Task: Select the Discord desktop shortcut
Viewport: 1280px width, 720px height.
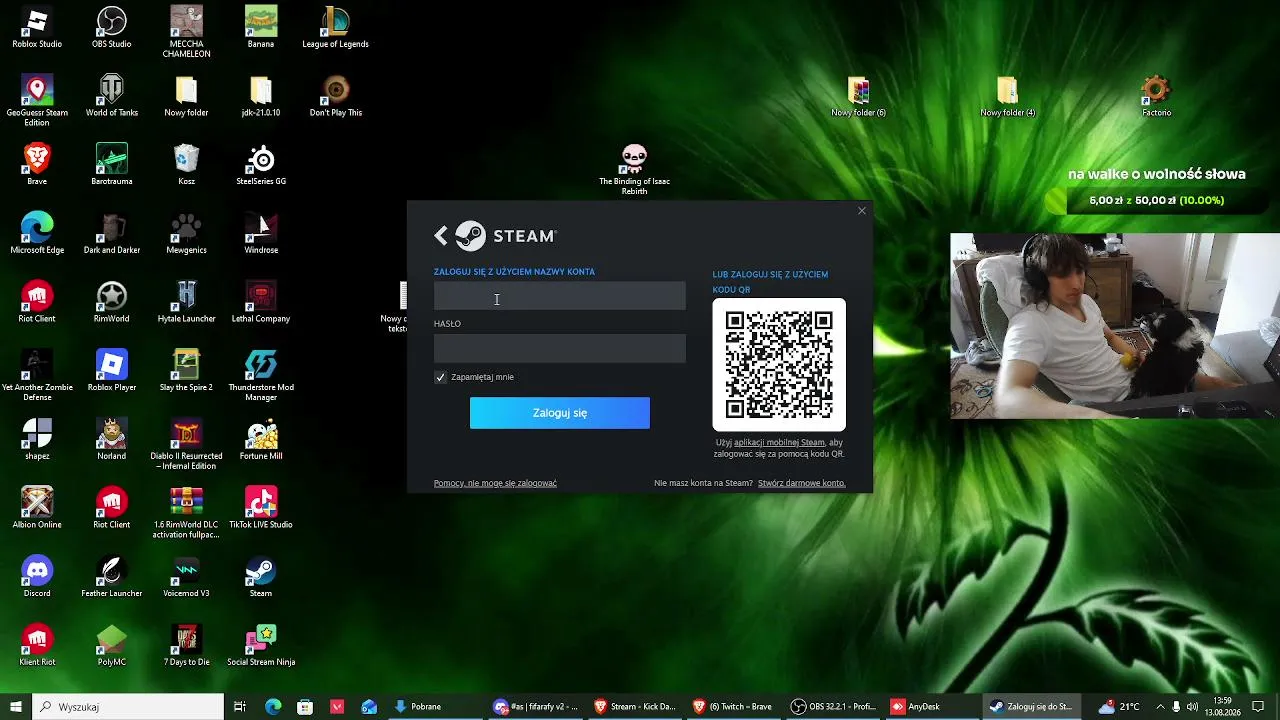Action: (37, 577)
